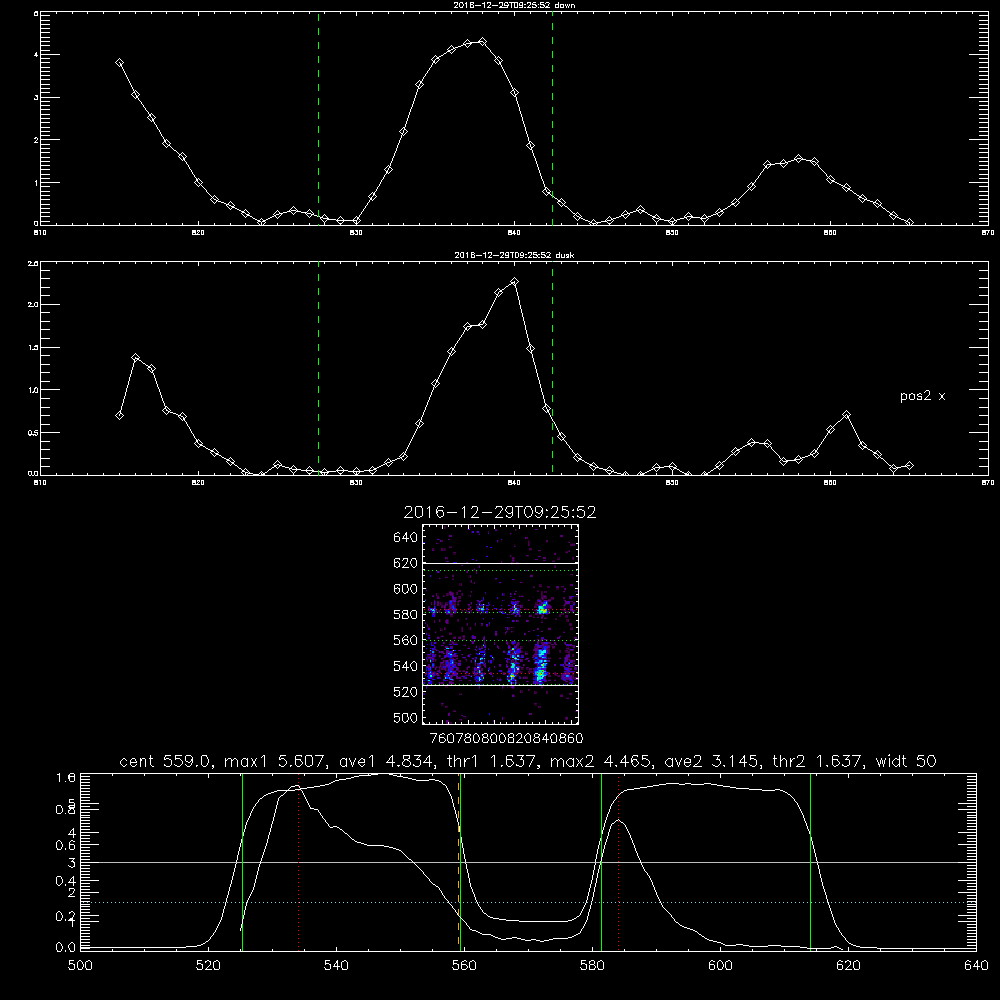Click the spectral image y-axis label 560
The height and width of the screenshot is (1000, 1000).
406,640
